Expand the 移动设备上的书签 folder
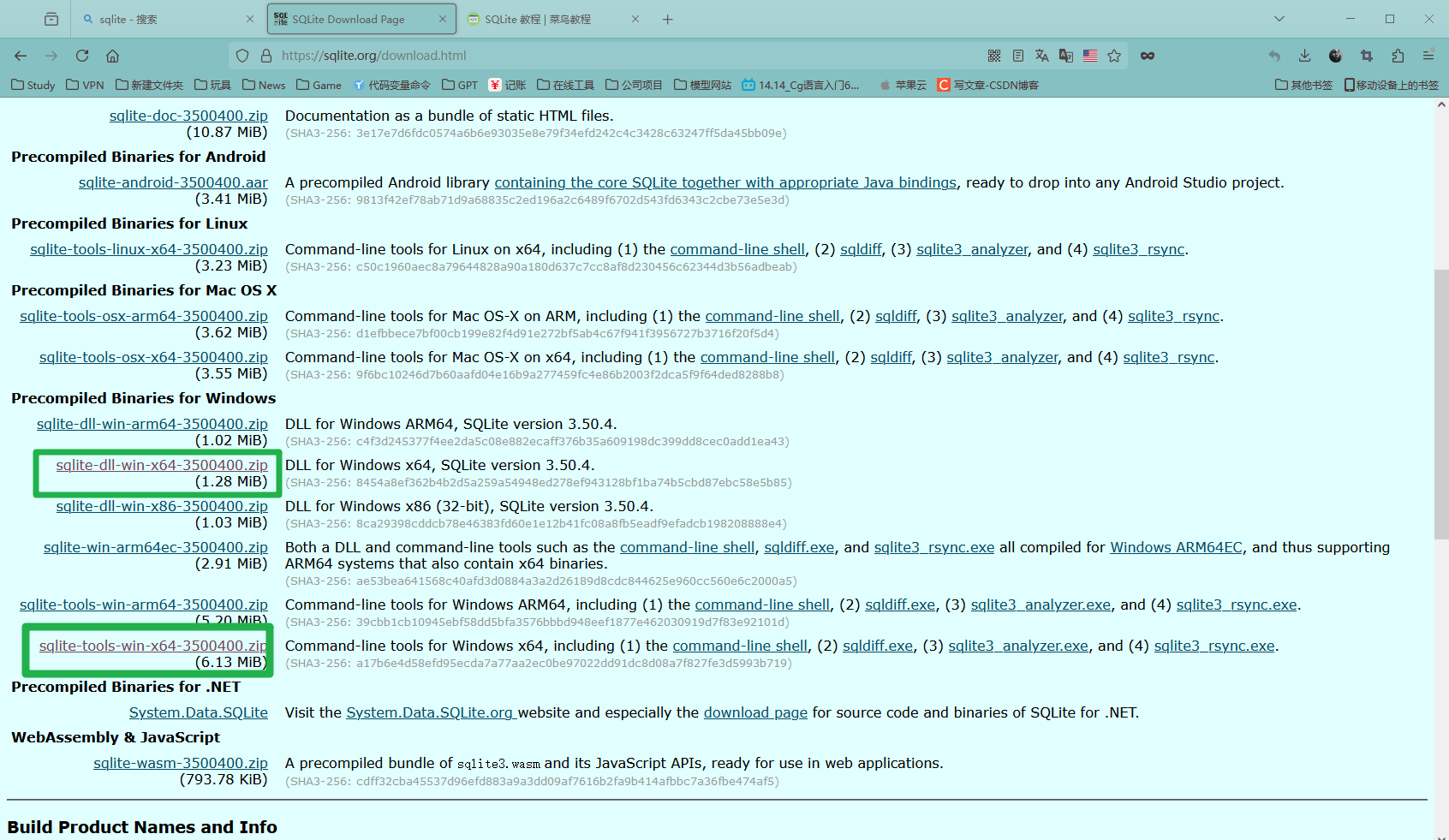The image size is (1449, 840). click(1392, 85)
